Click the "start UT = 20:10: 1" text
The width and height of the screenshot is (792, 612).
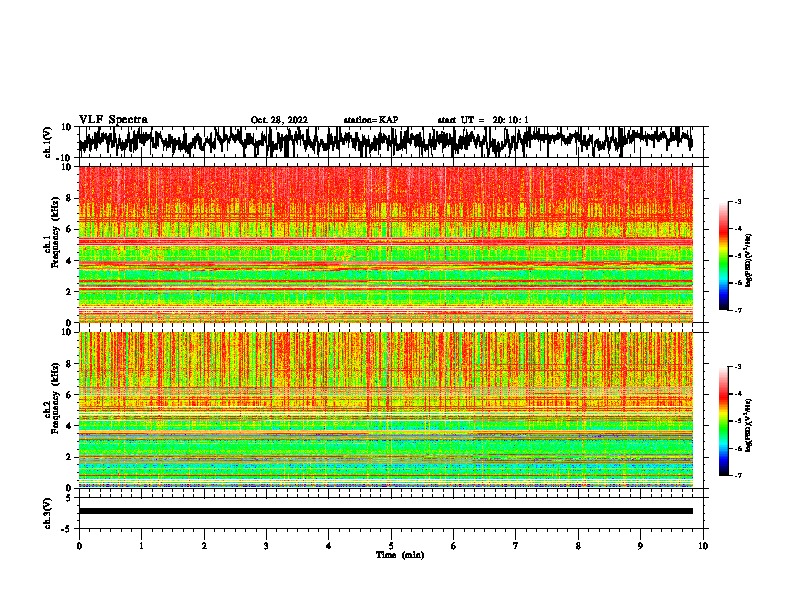(483, 120)
